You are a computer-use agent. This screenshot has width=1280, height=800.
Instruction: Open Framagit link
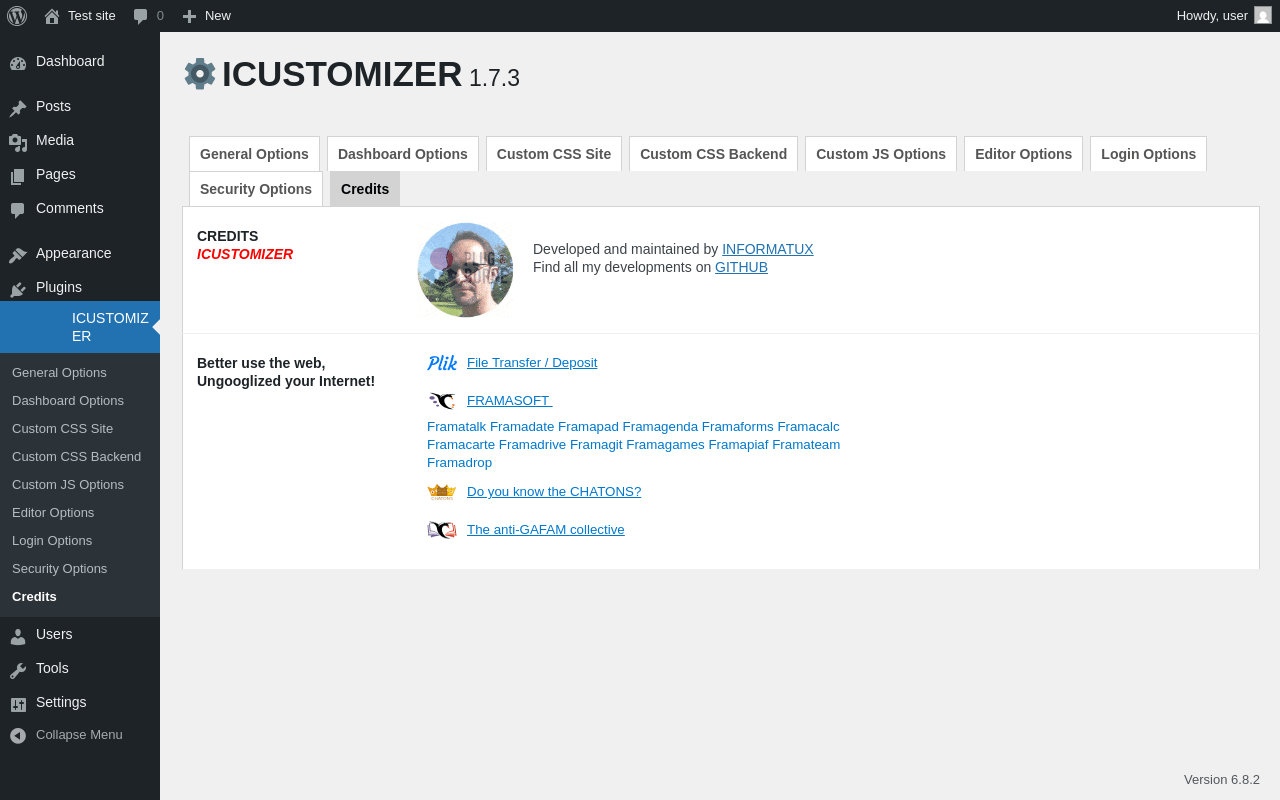596,445
